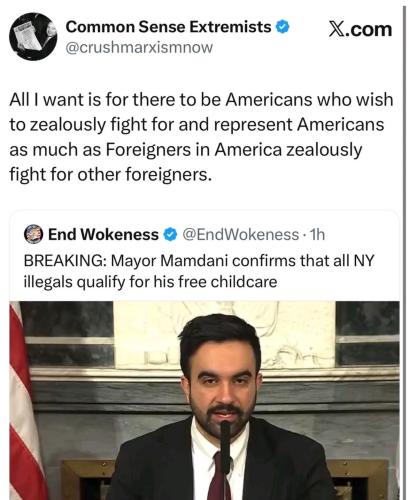Click verified badge beside Common Sense Extremists
This screenshot has height=500, width=409.
coord(282,27)
